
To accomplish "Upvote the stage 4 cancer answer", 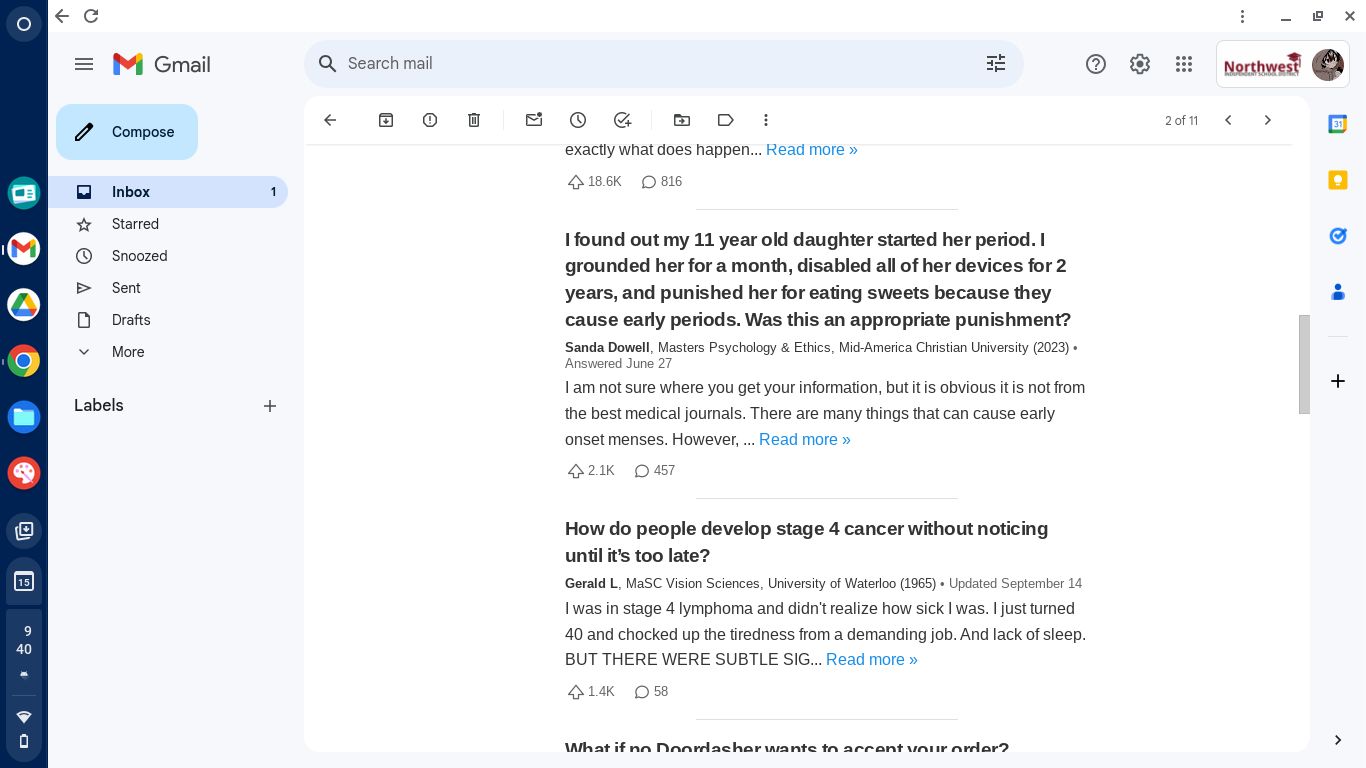I will point(576,692).
